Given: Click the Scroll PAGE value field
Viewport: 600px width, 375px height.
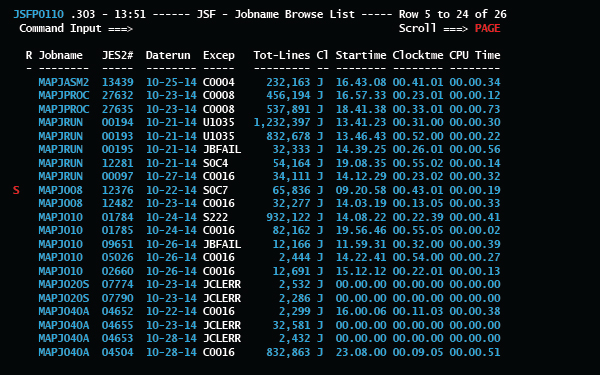Looking at the screenshot, I should (488, 29).
